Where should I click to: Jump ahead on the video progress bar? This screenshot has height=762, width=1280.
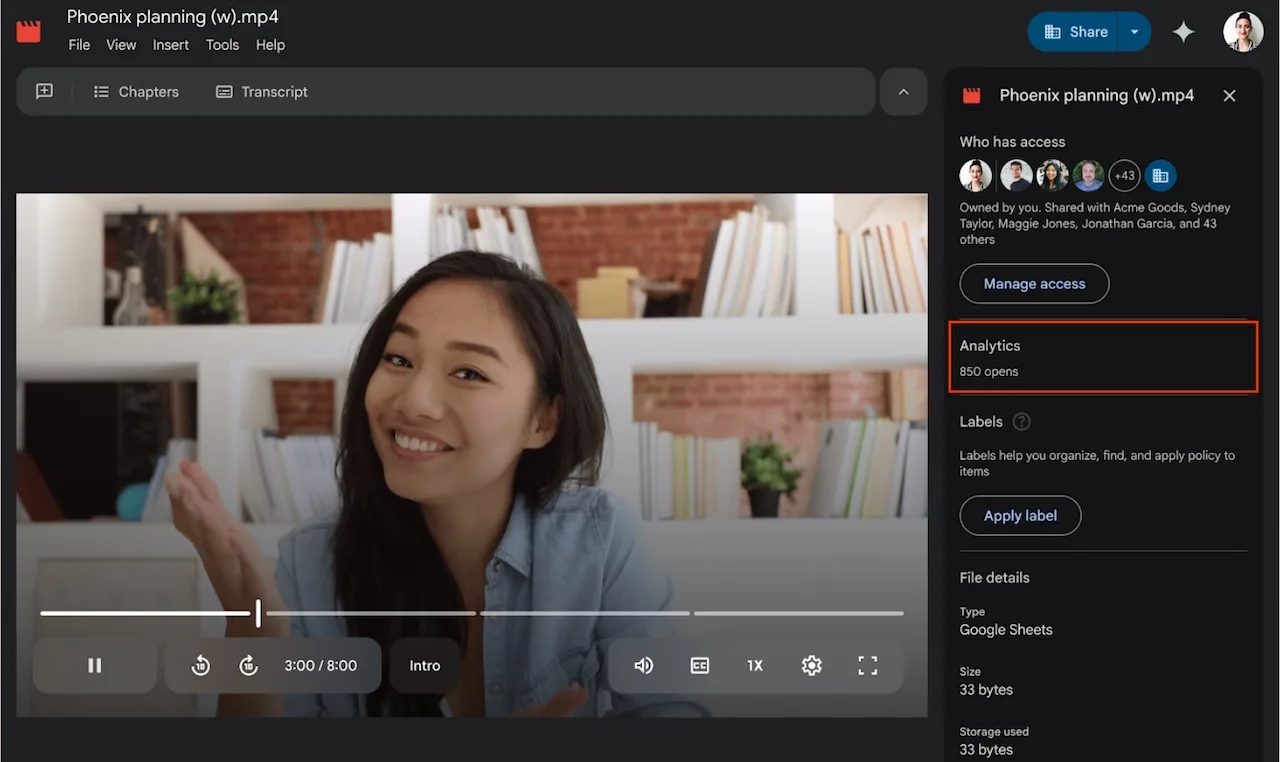pyautogui.click(x=600, y=613)
